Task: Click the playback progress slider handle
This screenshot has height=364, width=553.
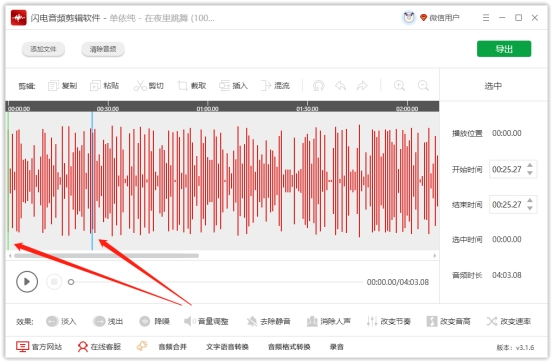Action: point(71,282)
